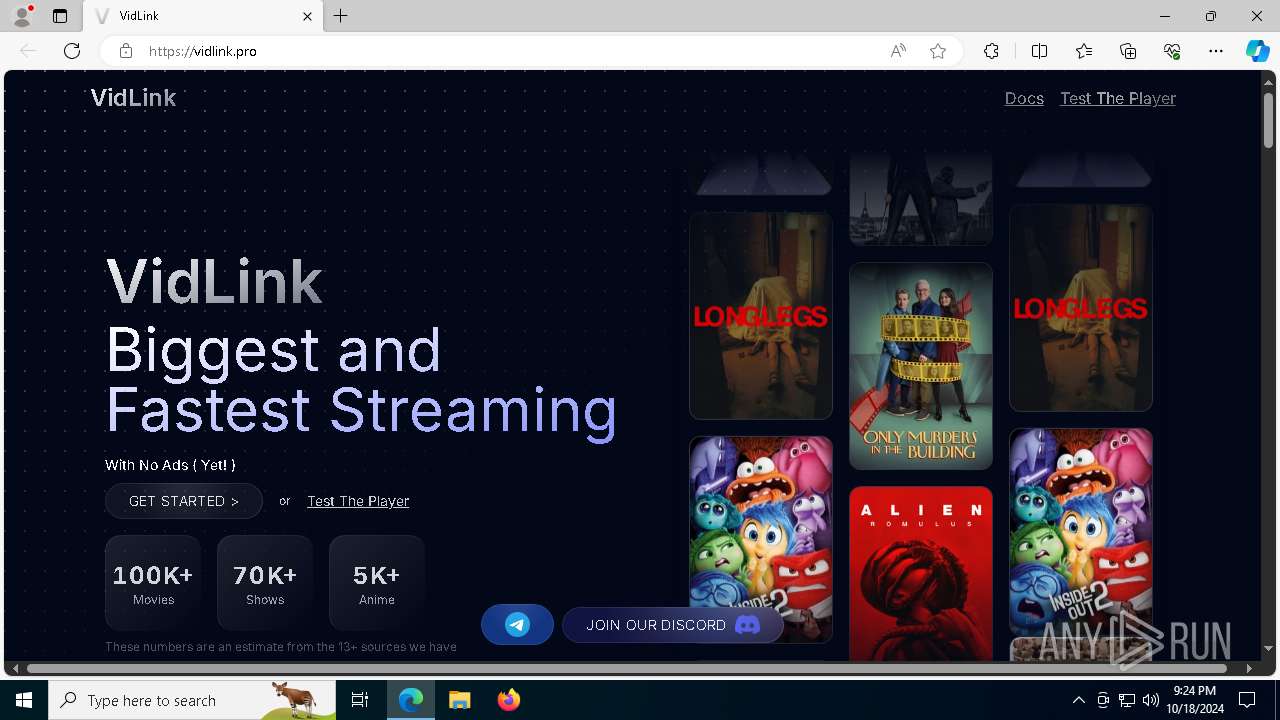Click the GET STARTED button

[184, 501]
